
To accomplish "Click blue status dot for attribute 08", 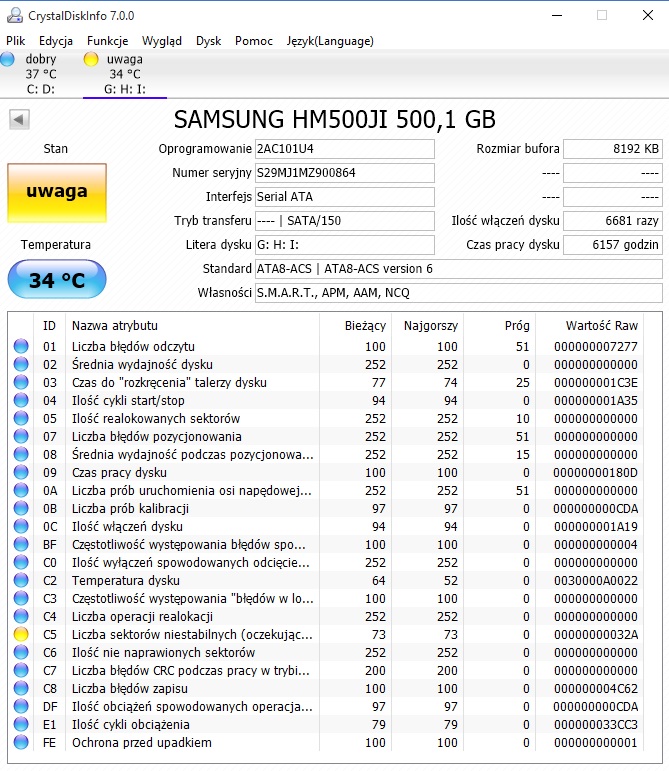I will (x=21, y=454).
